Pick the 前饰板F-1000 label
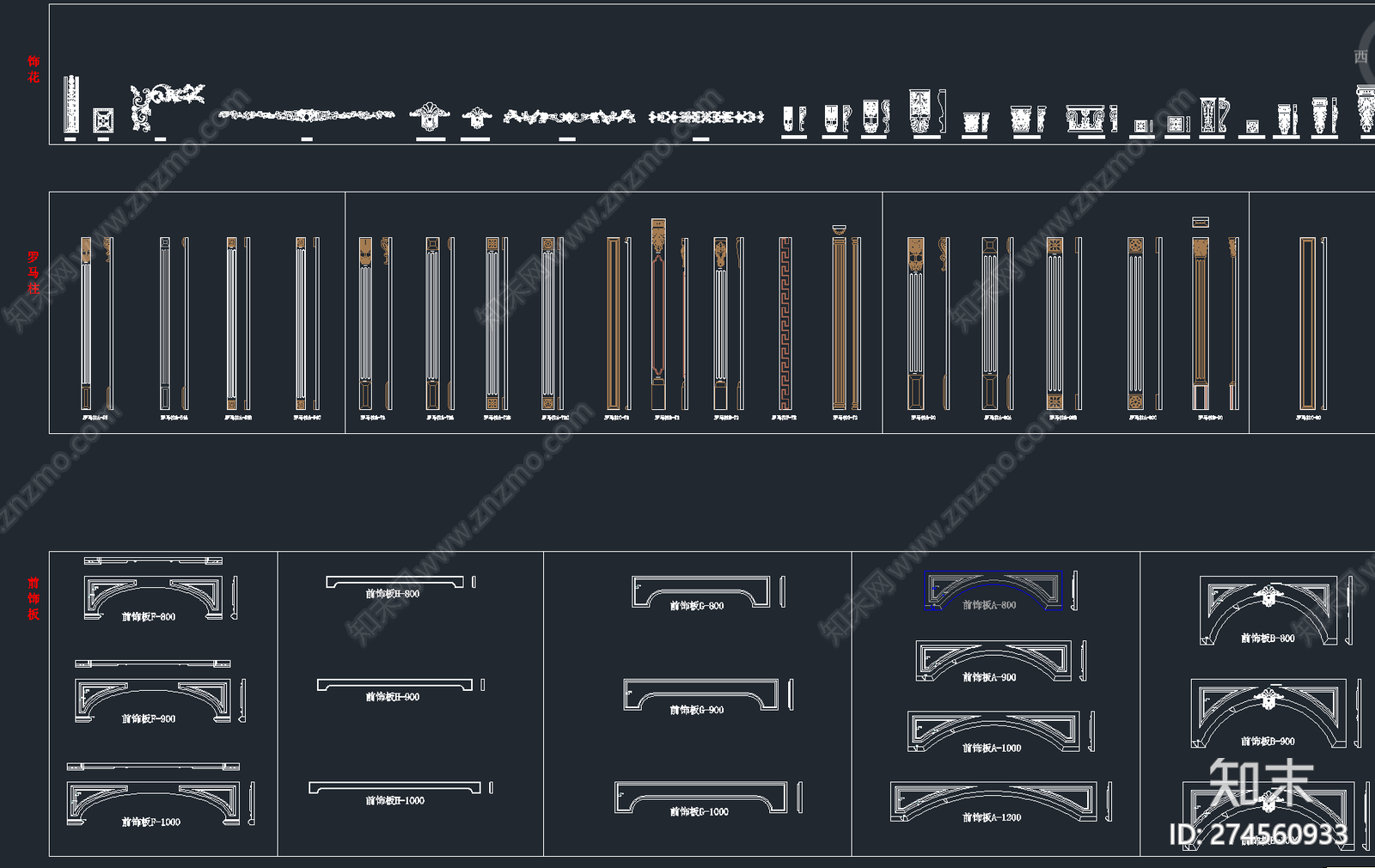 (x=151, y=822)
